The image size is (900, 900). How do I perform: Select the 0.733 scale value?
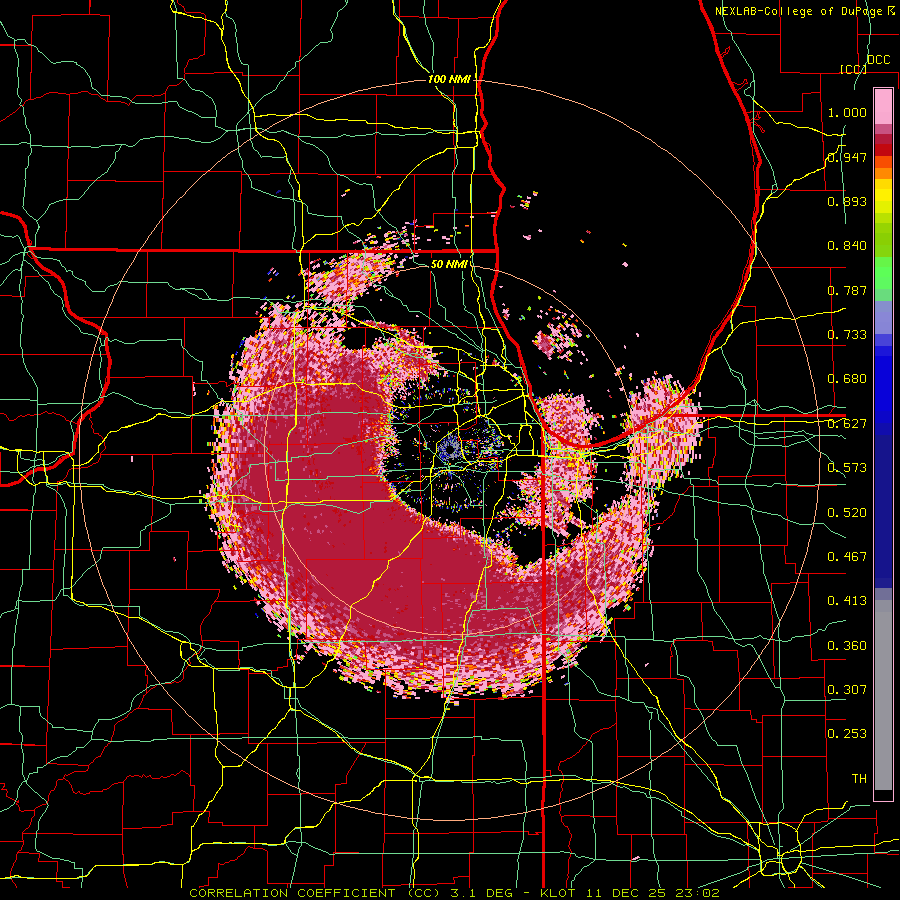pos(847,335)
